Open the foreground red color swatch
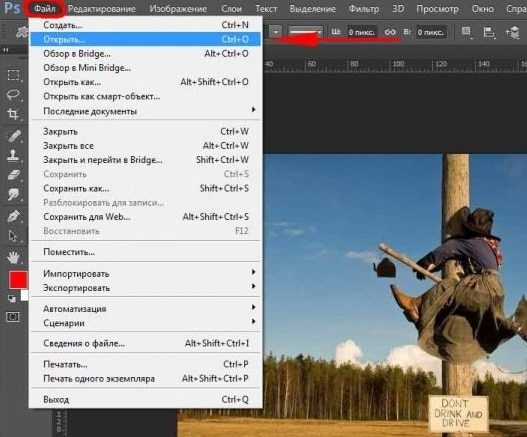The width and height of the screenshot is (527, 437). click(x=18, y=280)
